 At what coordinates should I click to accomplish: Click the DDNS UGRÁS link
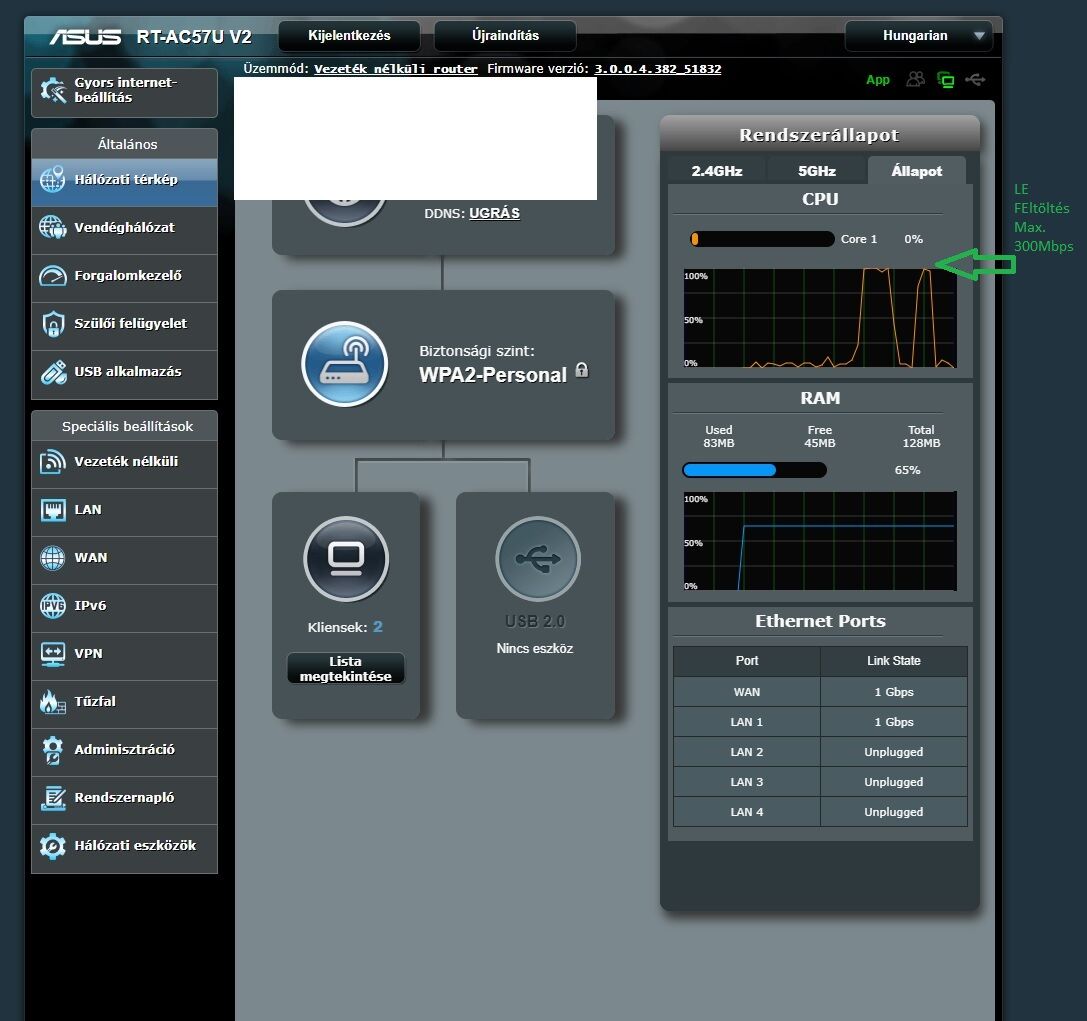tap(494, 213)
